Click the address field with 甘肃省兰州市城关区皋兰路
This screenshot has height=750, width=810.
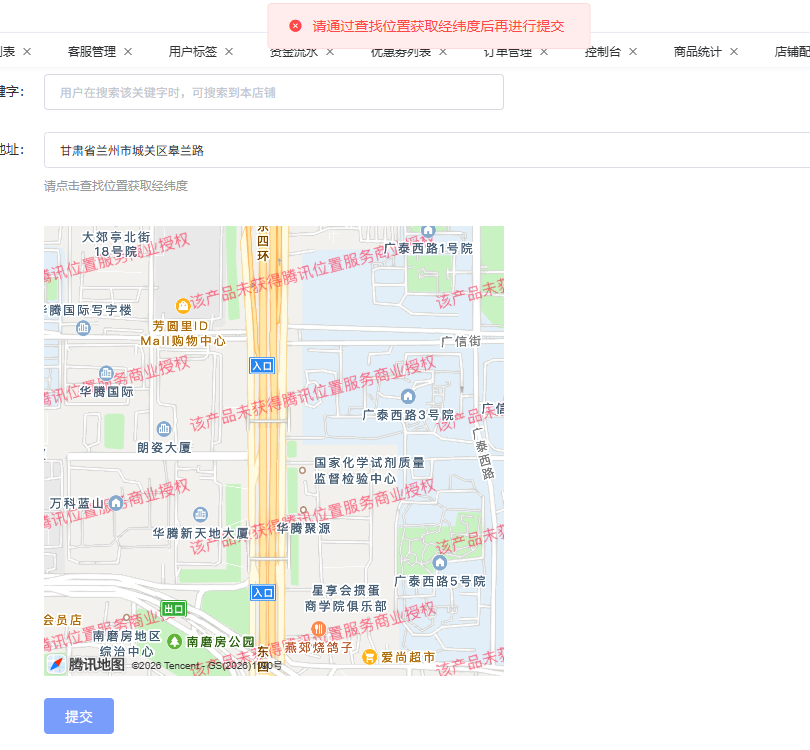pos(427,150)
